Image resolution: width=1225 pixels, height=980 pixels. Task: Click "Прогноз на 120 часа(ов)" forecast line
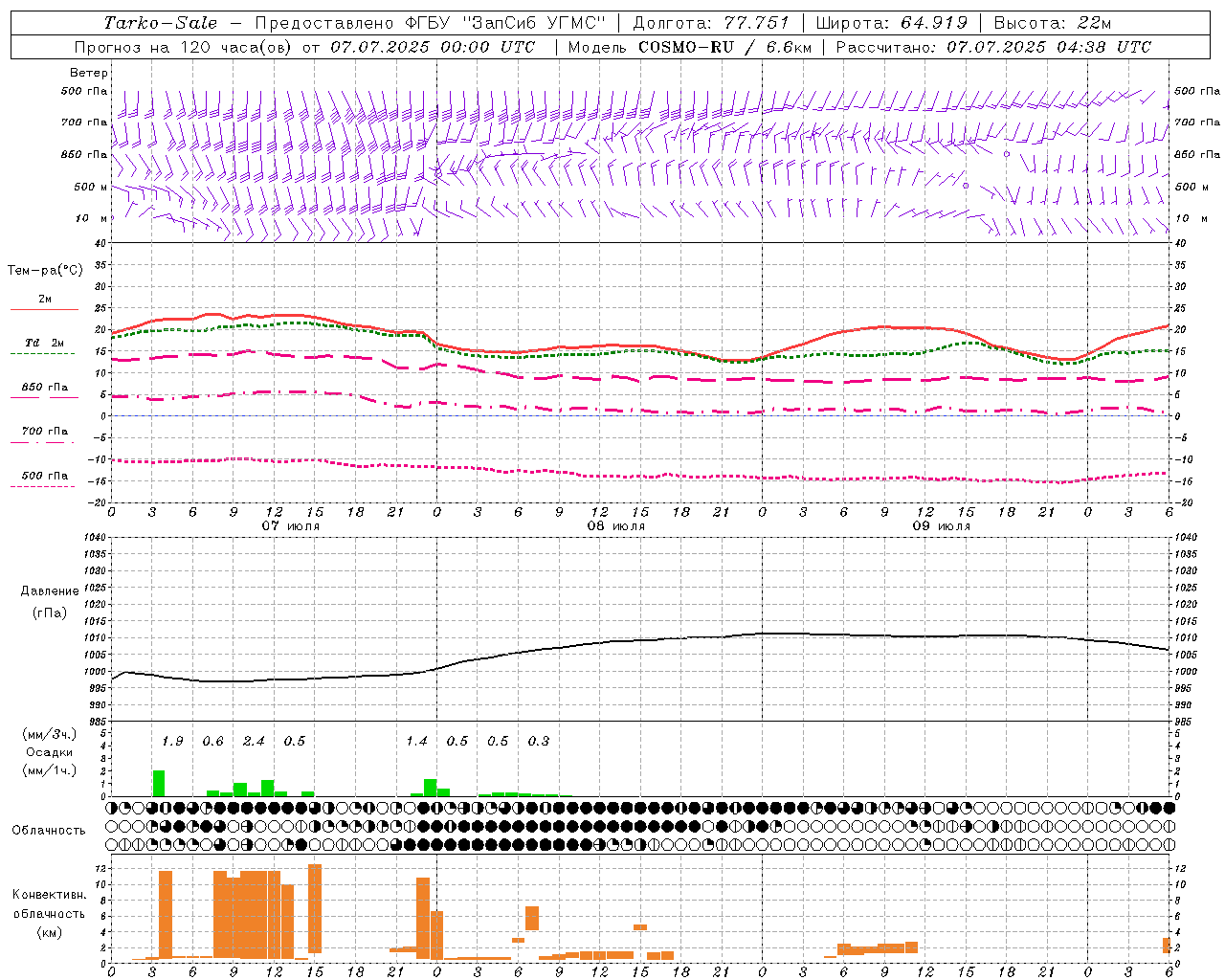pyautogui.click(x=184, y=47)
